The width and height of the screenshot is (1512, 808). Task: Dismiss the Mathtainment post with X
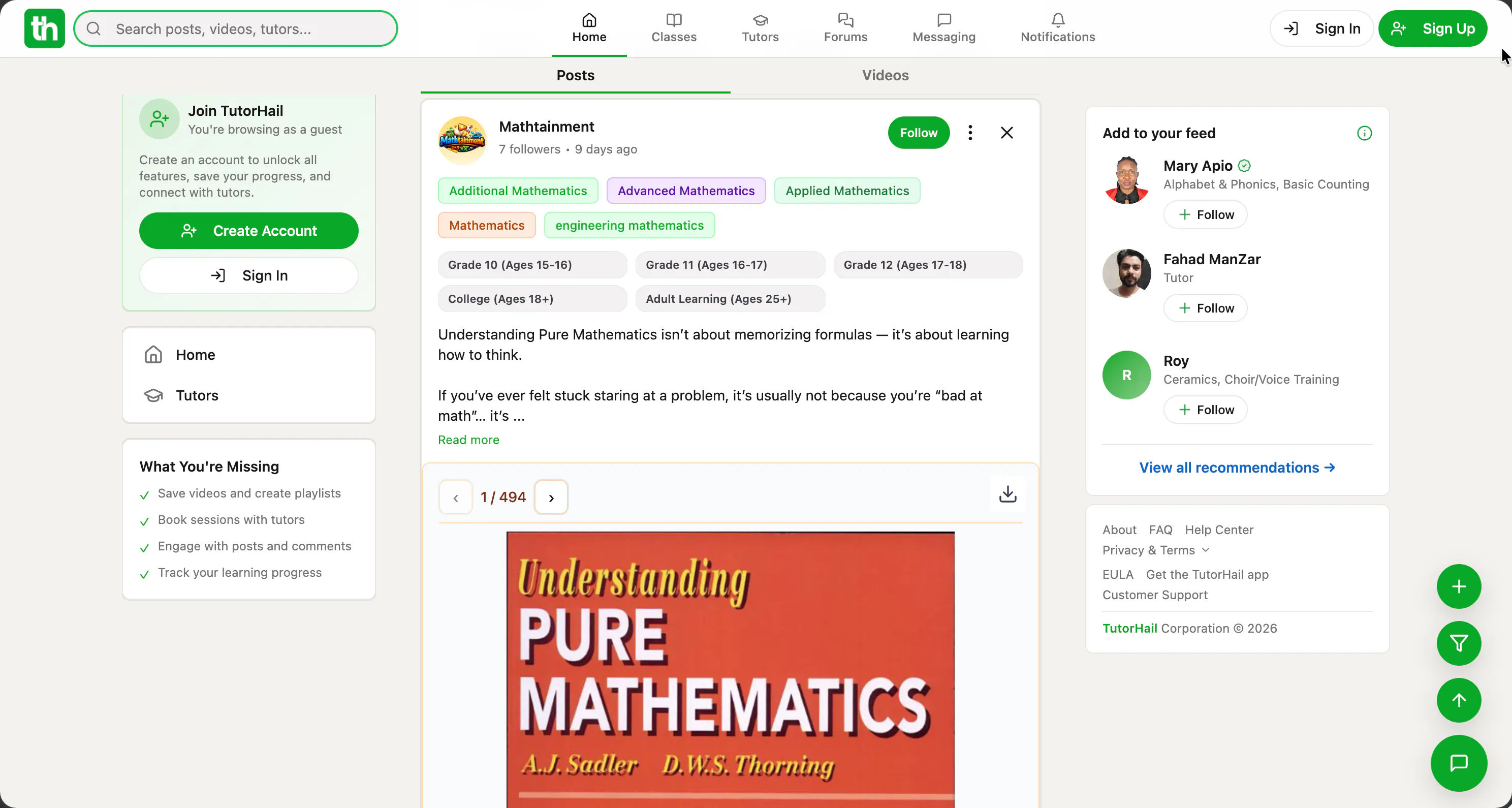(x=1006, y=133)
